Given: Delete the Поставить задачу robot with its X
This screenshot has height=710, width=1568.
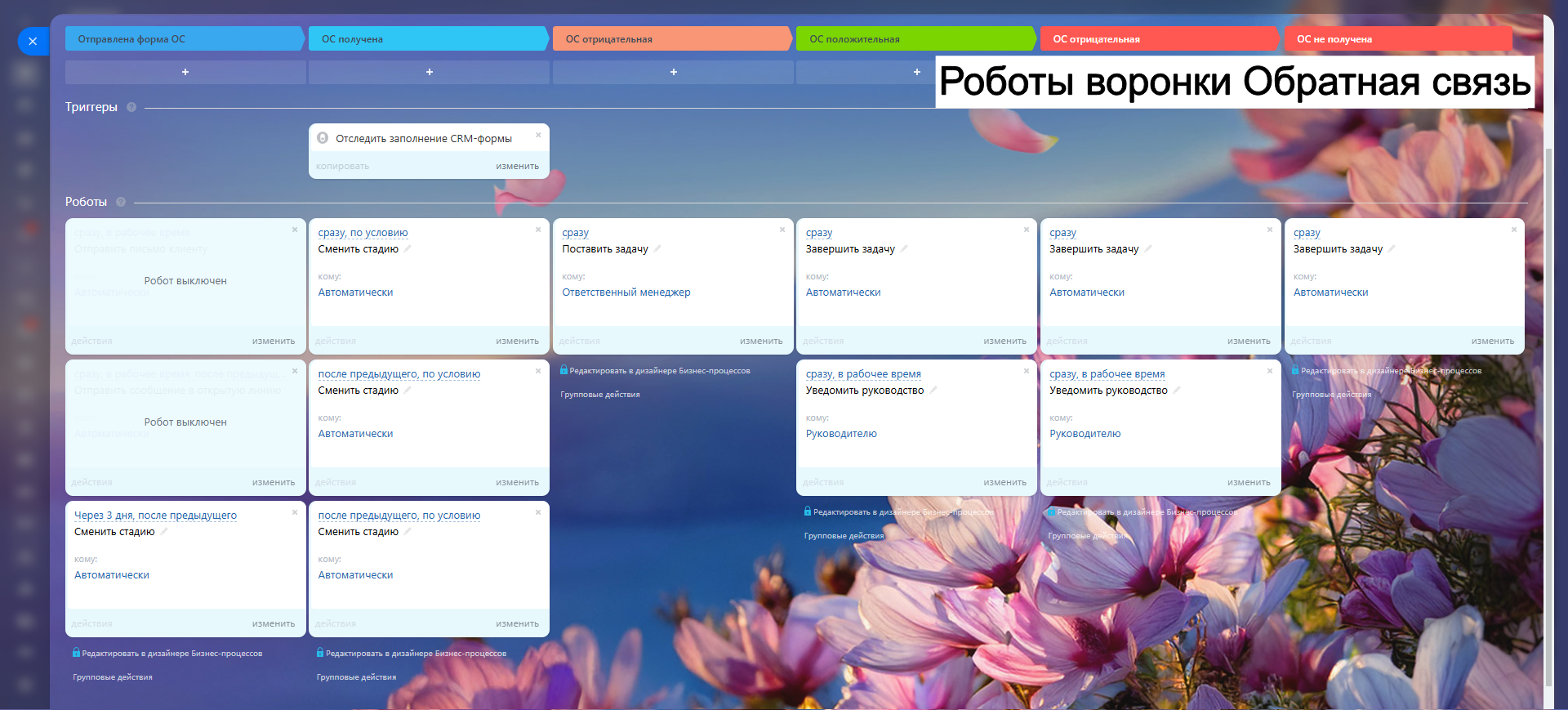Looking at the screenshot, I should 782,230.
